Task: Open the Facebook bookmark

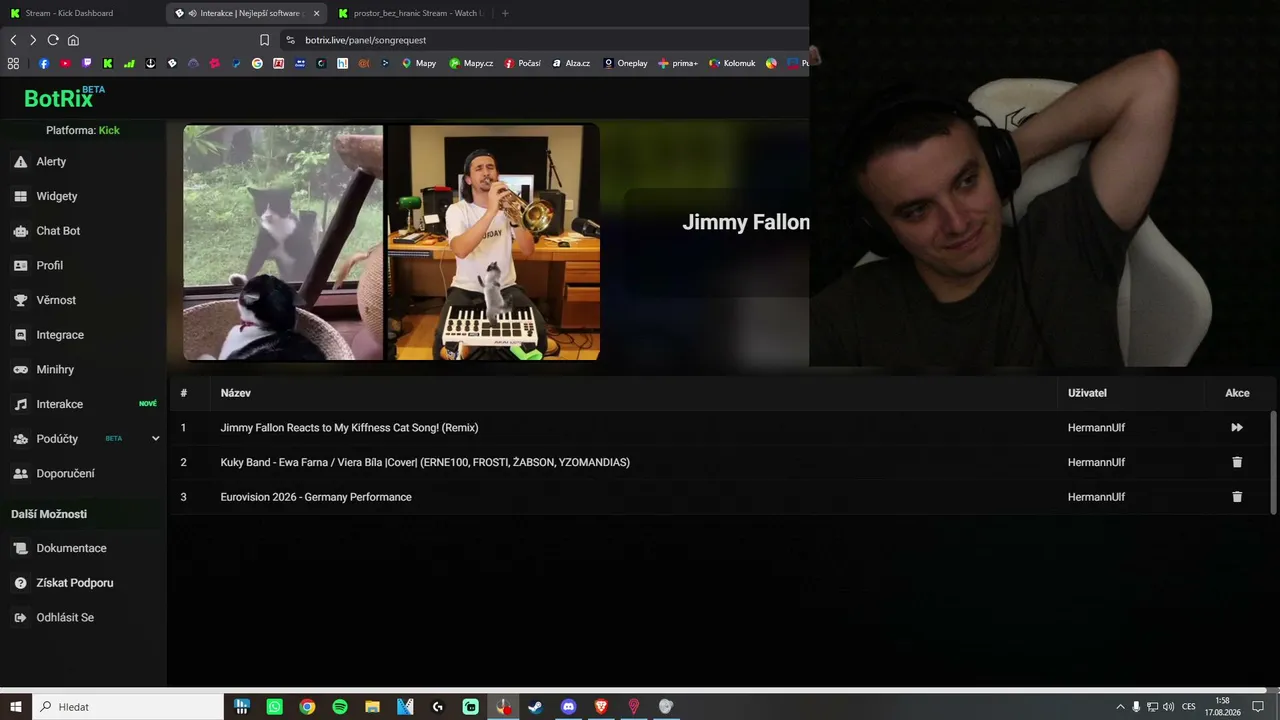Action: 44,63
